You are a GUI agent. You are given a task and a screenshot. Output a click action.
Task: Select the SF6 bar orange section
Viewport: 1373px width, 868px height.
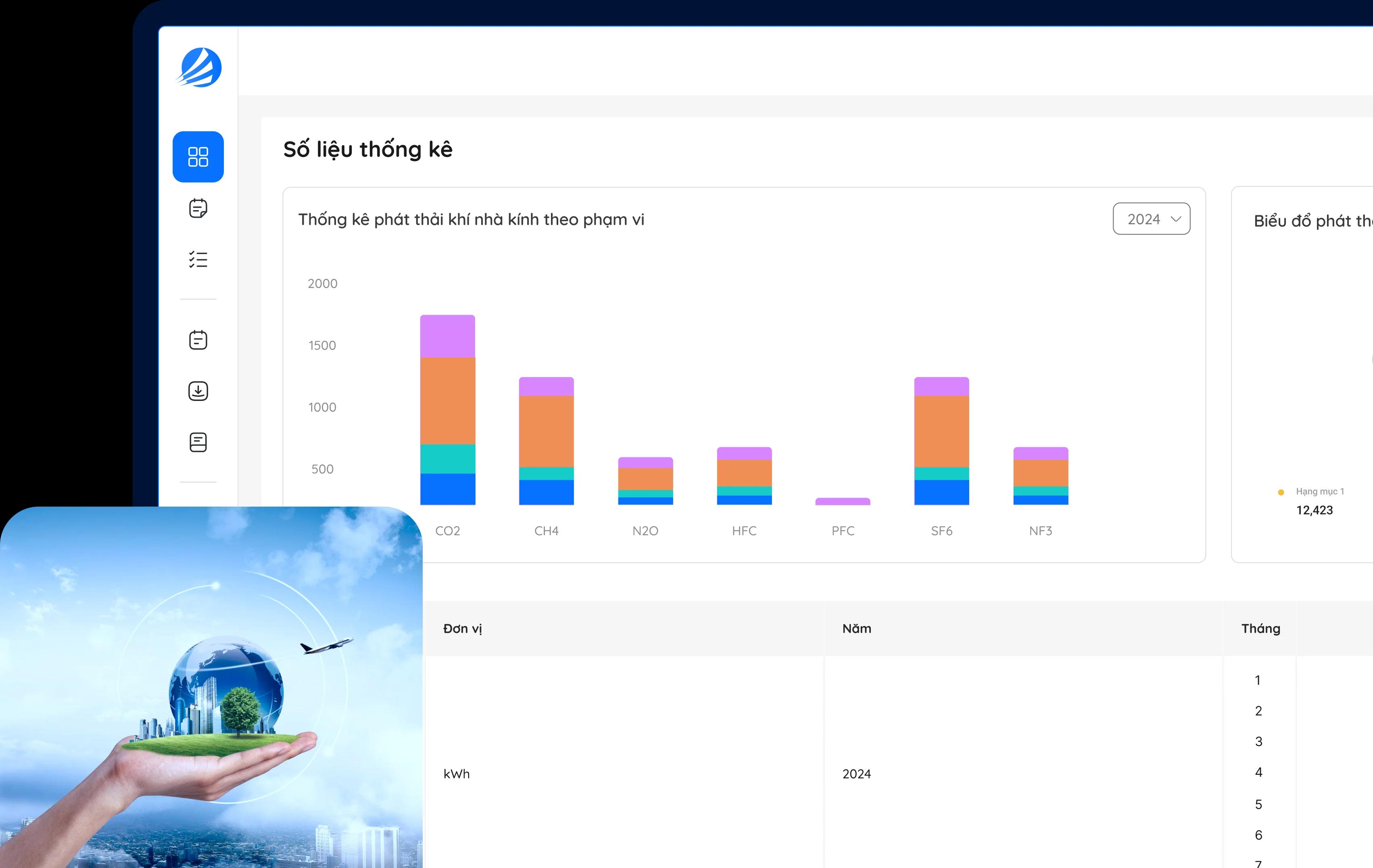pyautogui.click(x=941, y=431)
